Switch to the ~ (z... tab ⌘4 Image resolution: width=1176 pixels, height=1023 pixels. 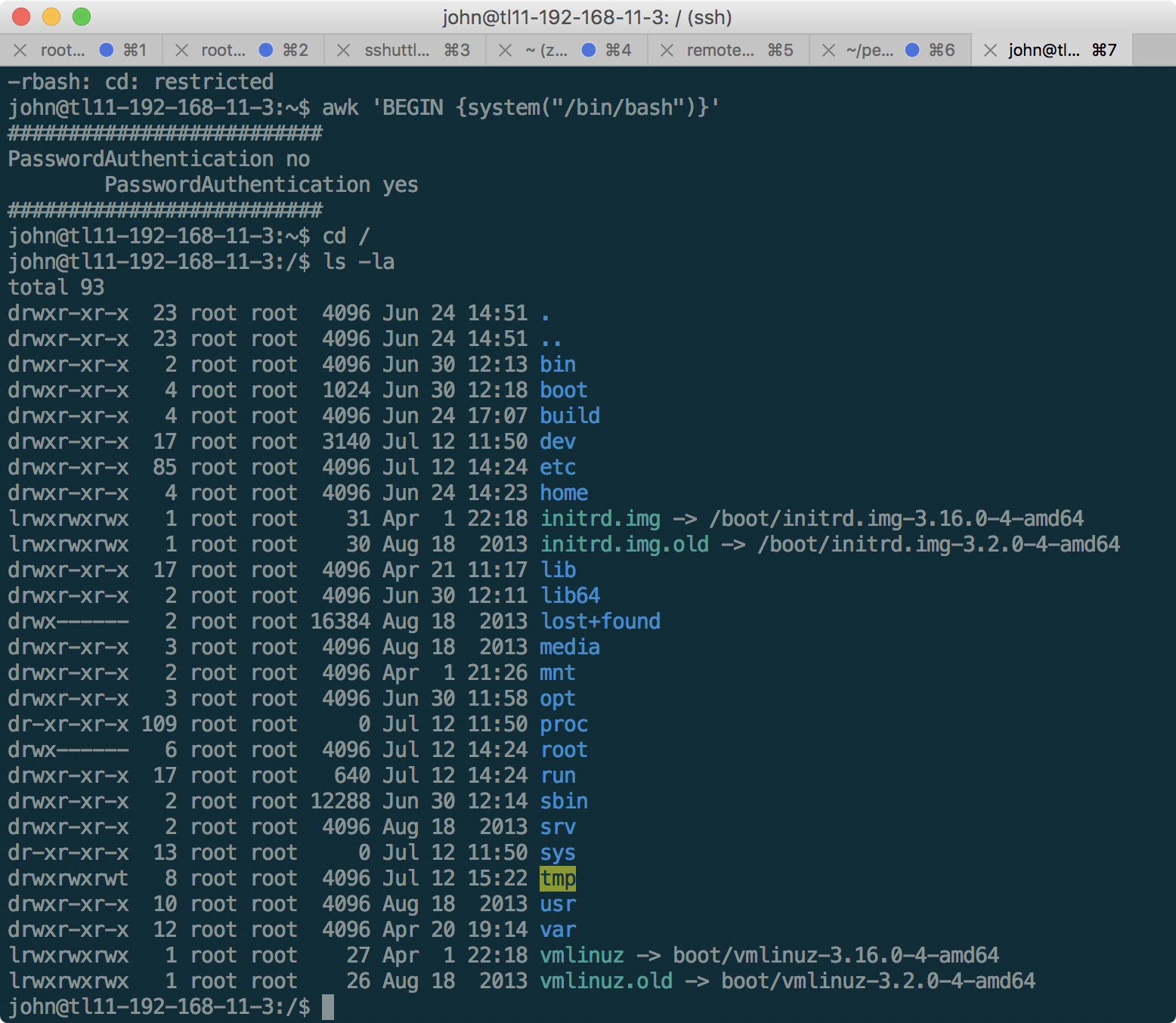[567, 51]
